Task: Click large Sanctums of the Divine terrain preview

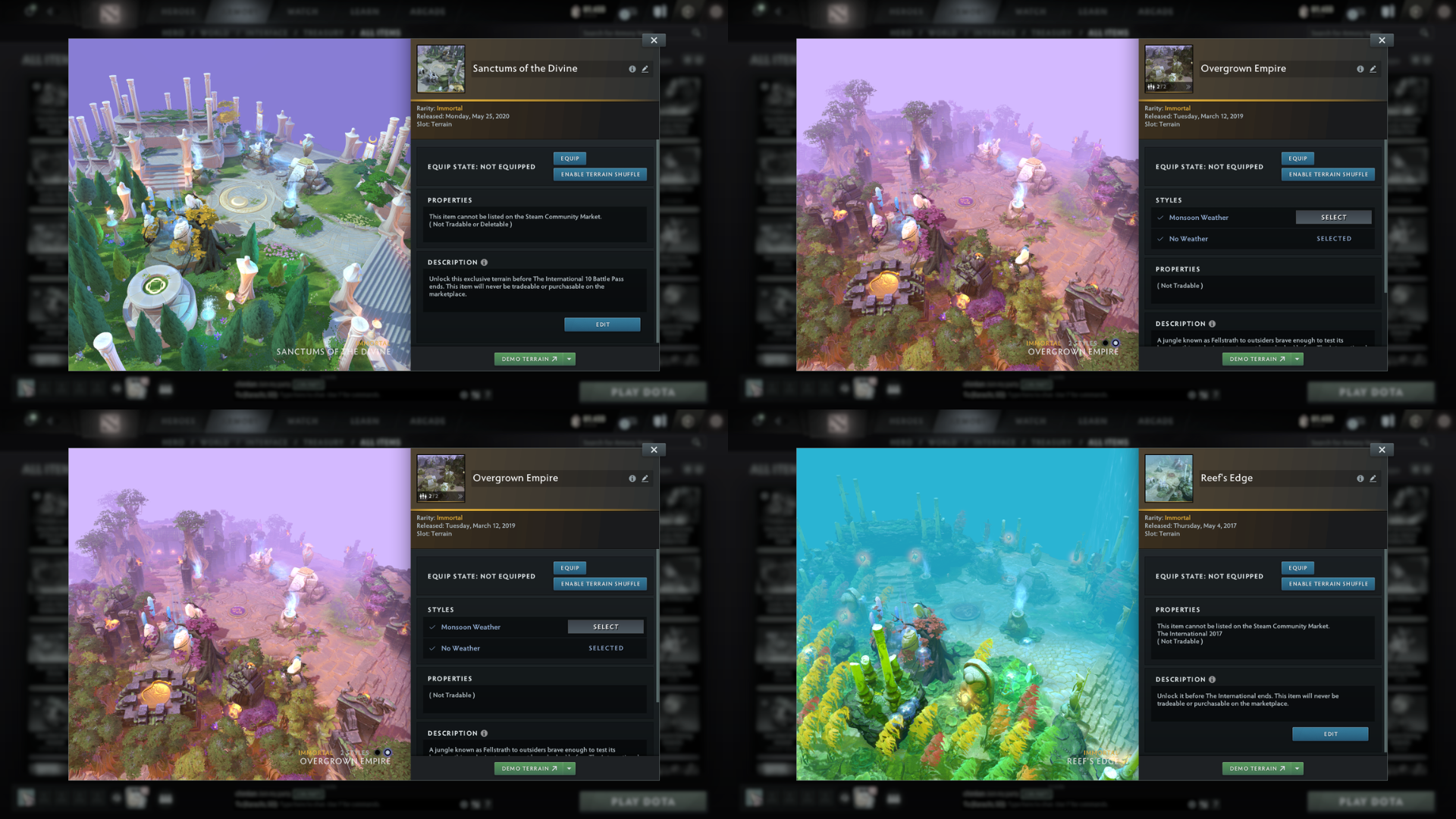Action: (240, 205)
